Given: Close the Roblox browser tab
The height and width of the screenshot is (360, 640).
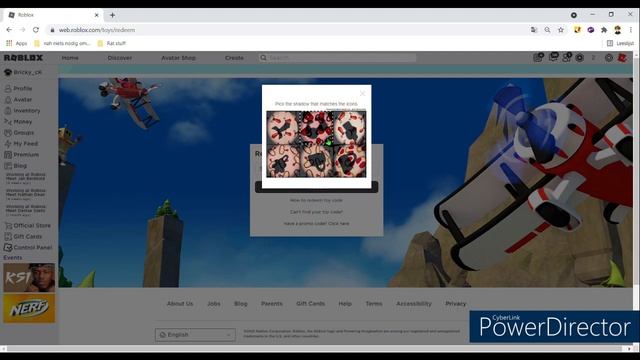Looking at the screenshot, I should 97,15.
